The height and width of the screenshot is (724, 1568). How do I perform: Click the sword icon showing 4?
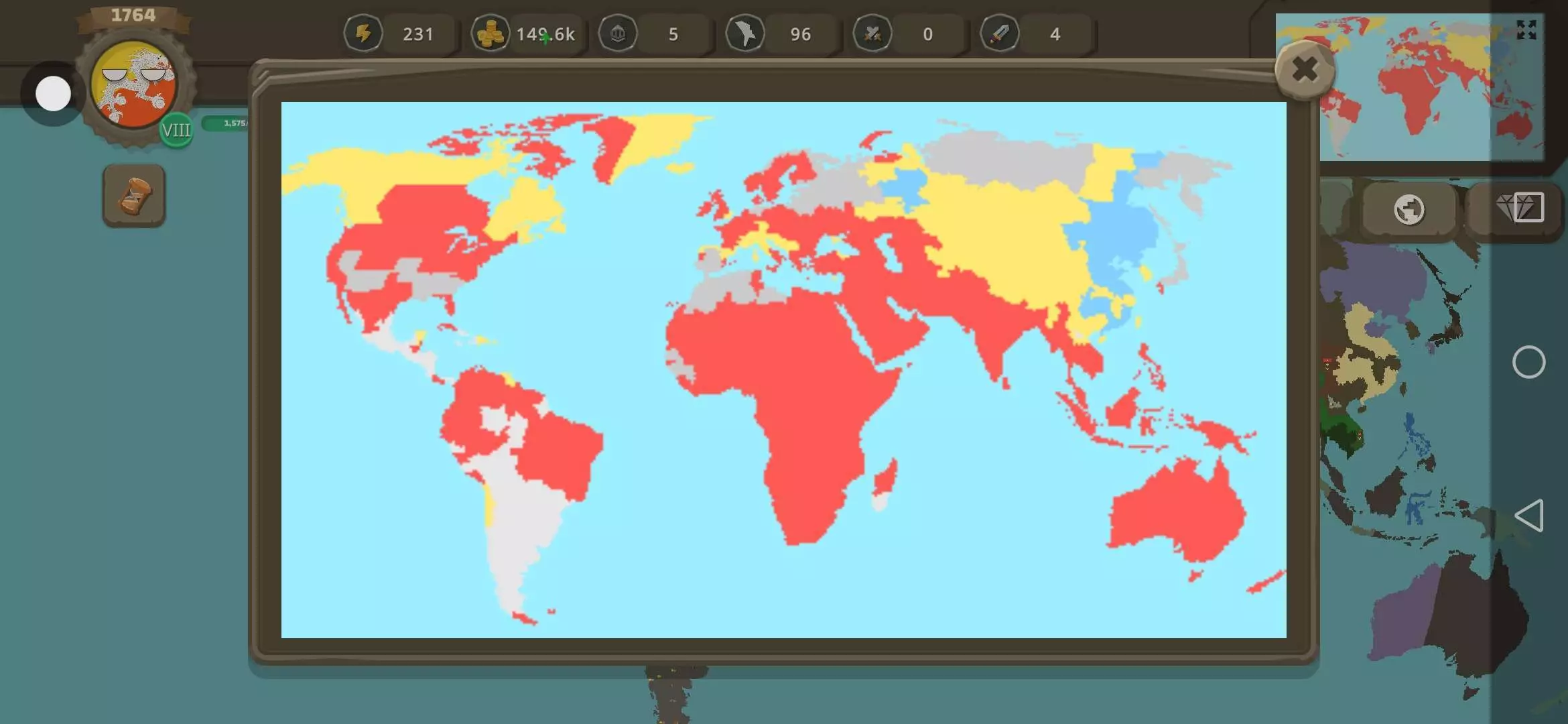click(x=999, y=34)
